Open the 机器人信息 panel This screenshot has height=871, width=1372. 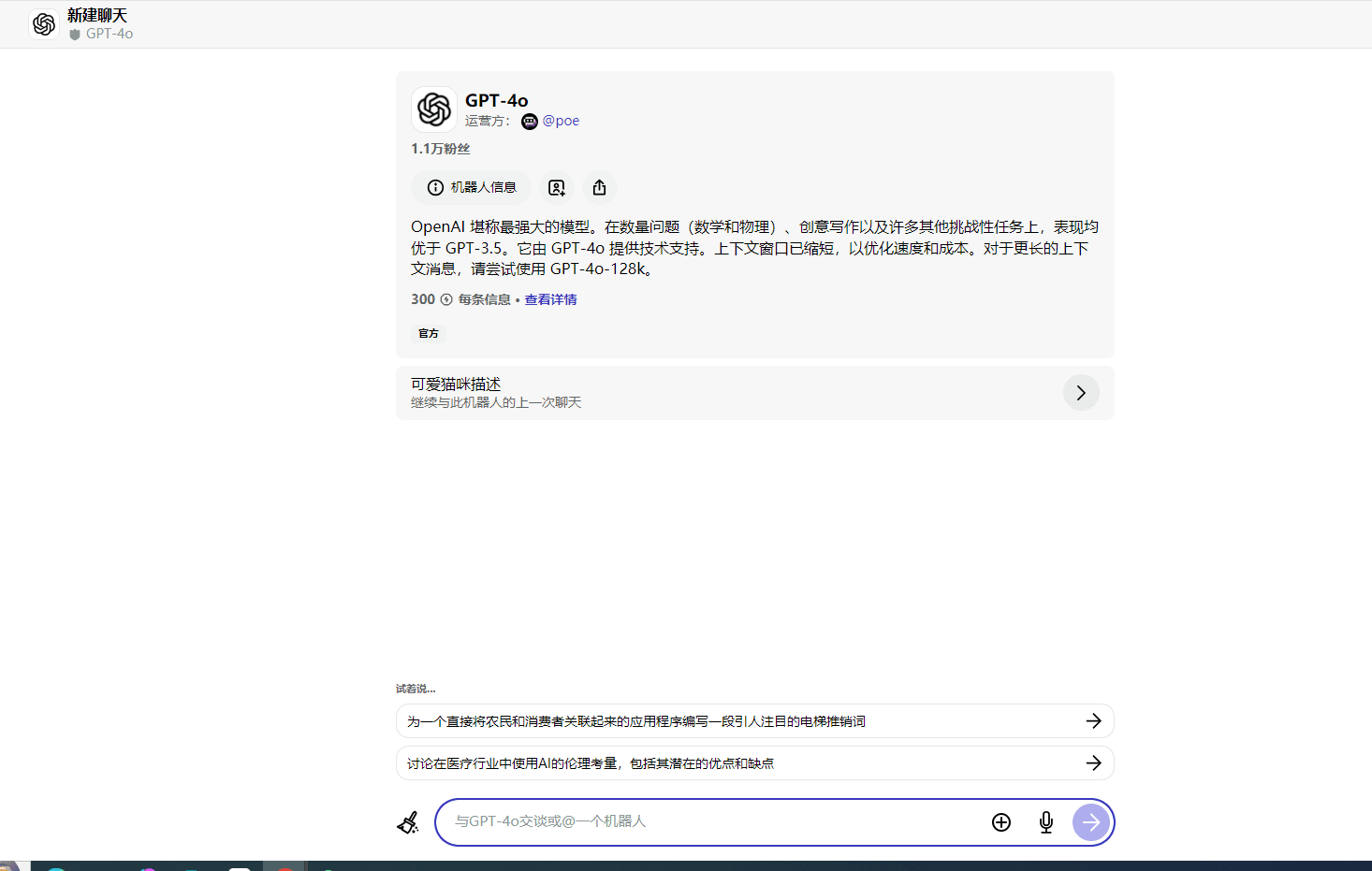[471, 187]
